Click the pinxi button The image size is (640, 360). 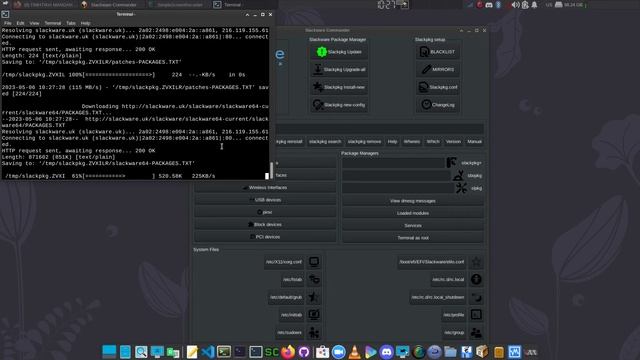[x=265, y=212]
